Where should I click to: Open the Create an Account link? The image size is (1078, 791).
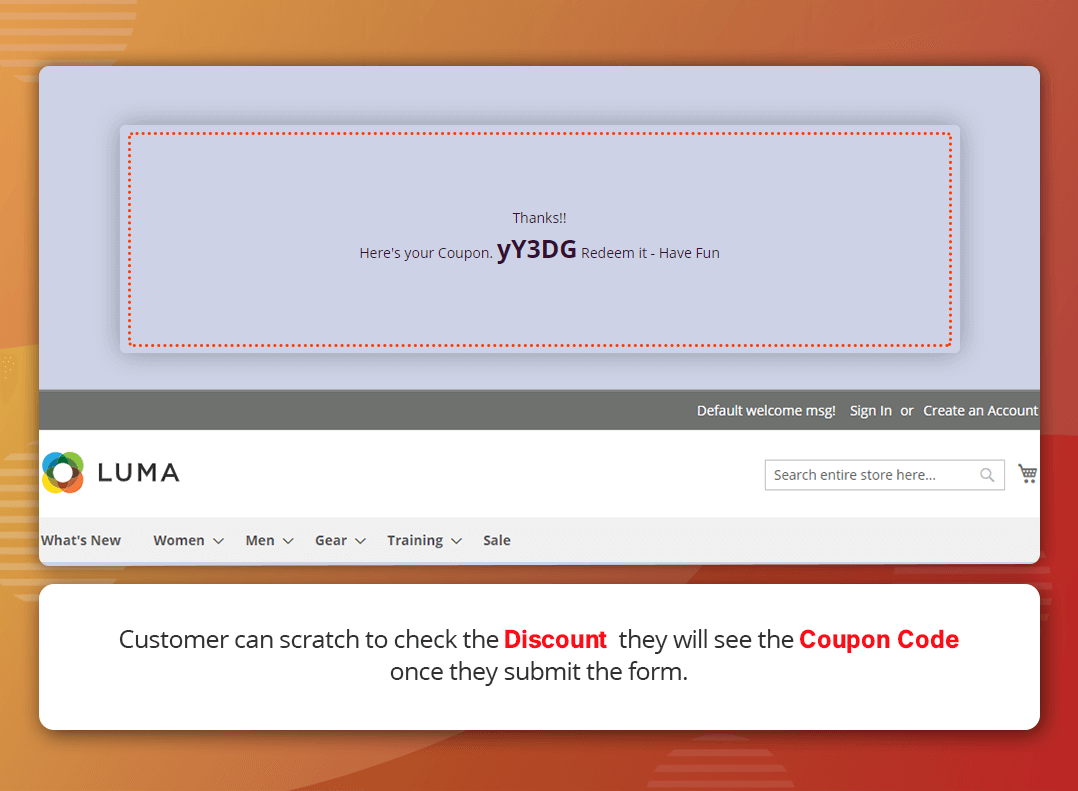point(980,411)
